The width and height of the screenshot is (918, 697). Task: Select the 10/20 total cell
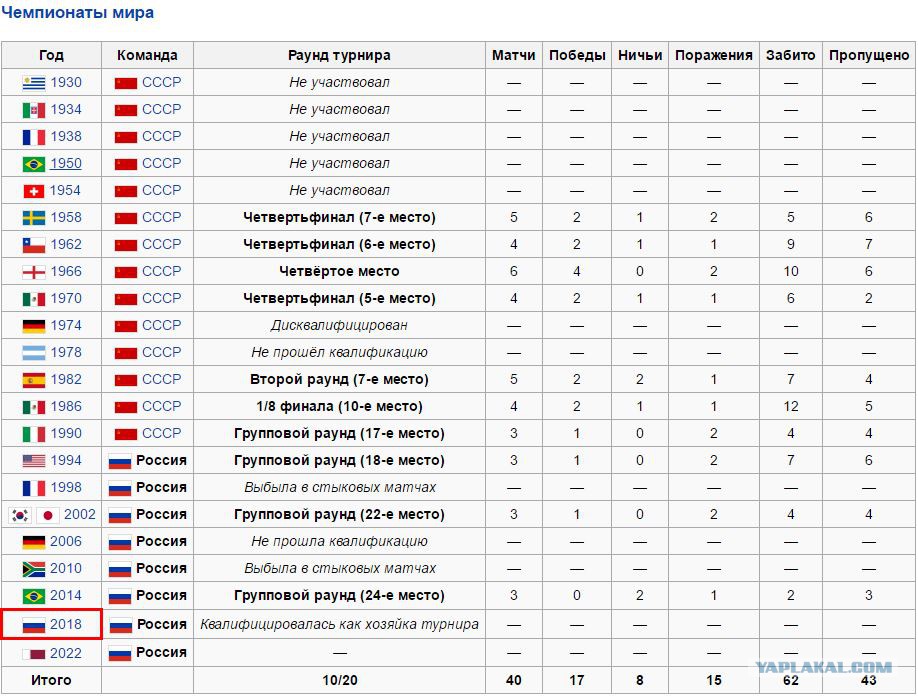(339, 680)
